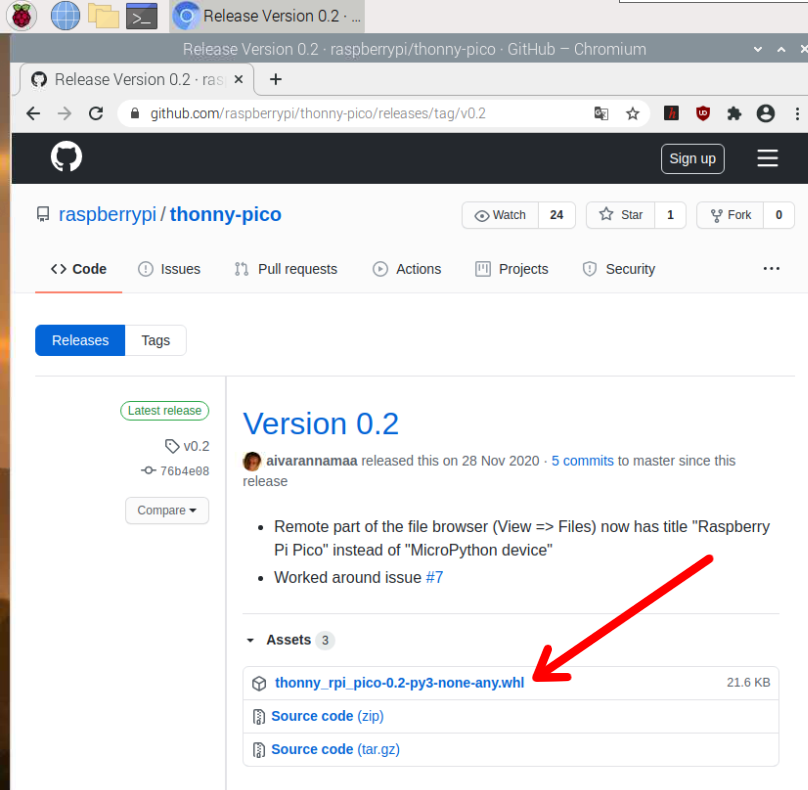
Task: Switch to the Code tab
Action: pyautogui.click(x=79, y=269)
